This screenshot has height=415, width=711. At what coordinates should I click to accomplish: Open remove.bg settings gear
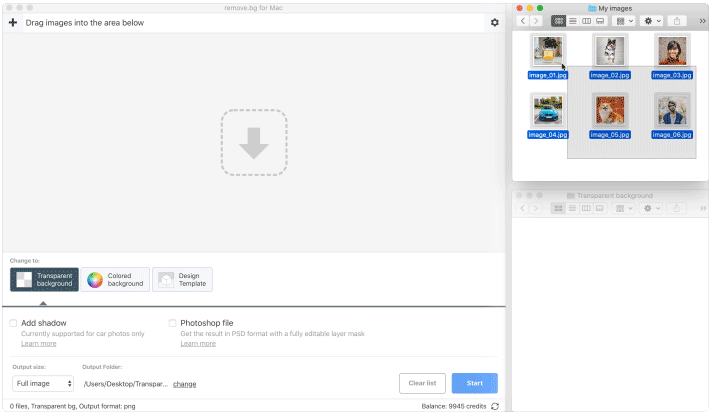pos(494,22)
